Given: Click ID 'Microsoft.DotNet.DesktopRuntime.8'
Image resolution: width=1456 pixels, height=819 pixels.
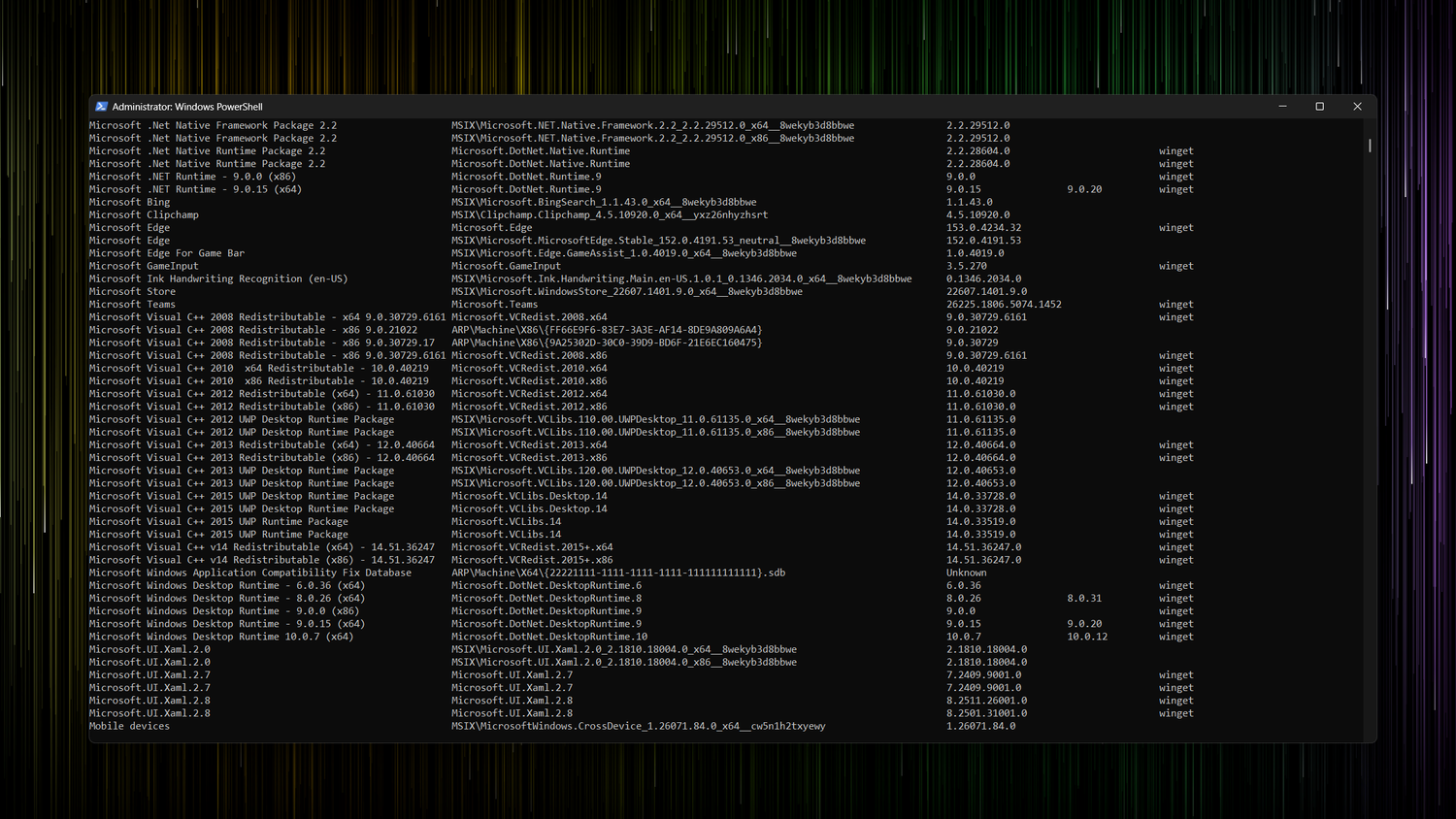Looking at the screenshot, I should (546, 599).
